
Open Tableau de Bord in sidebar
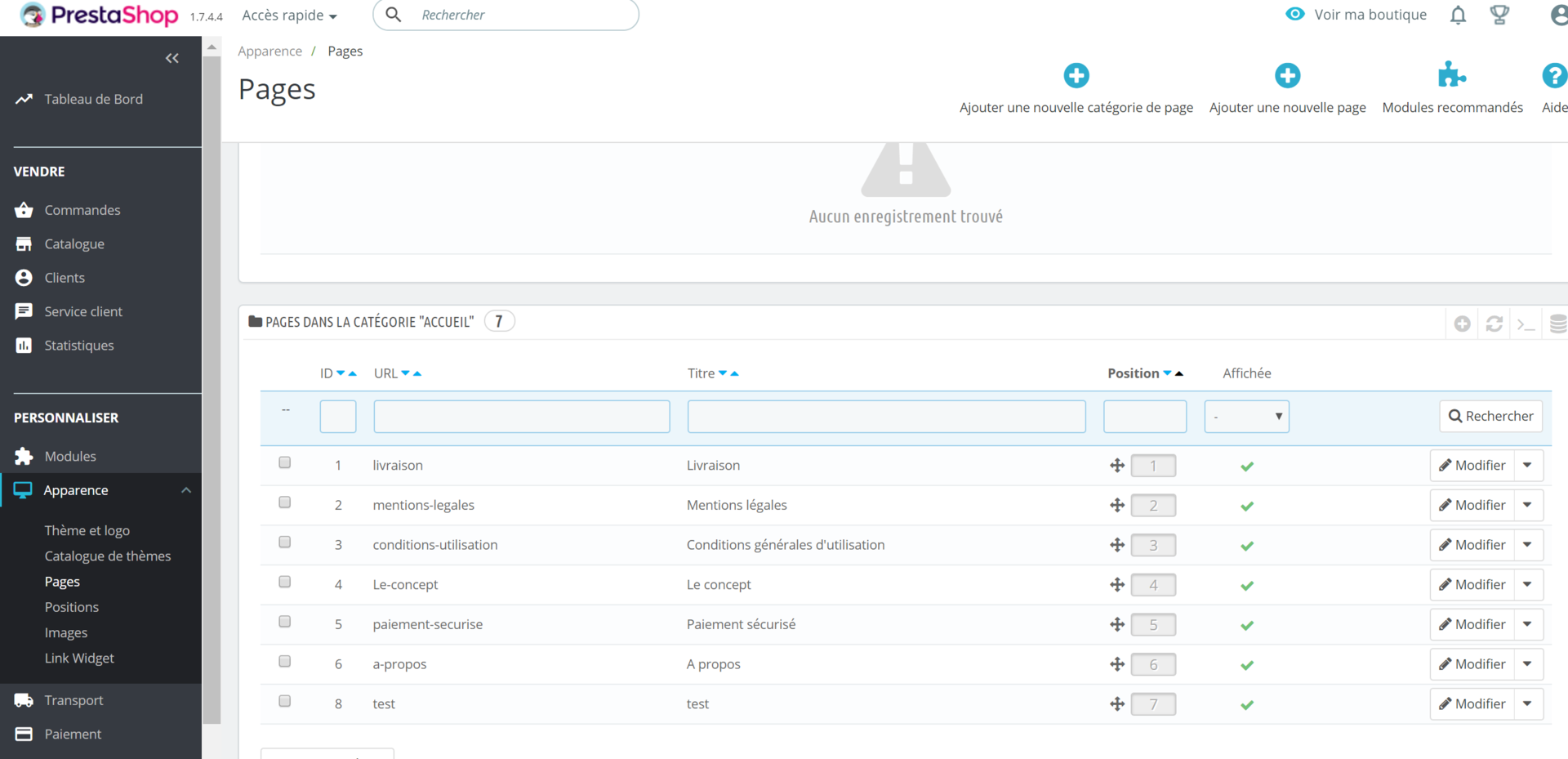[93, 99]
